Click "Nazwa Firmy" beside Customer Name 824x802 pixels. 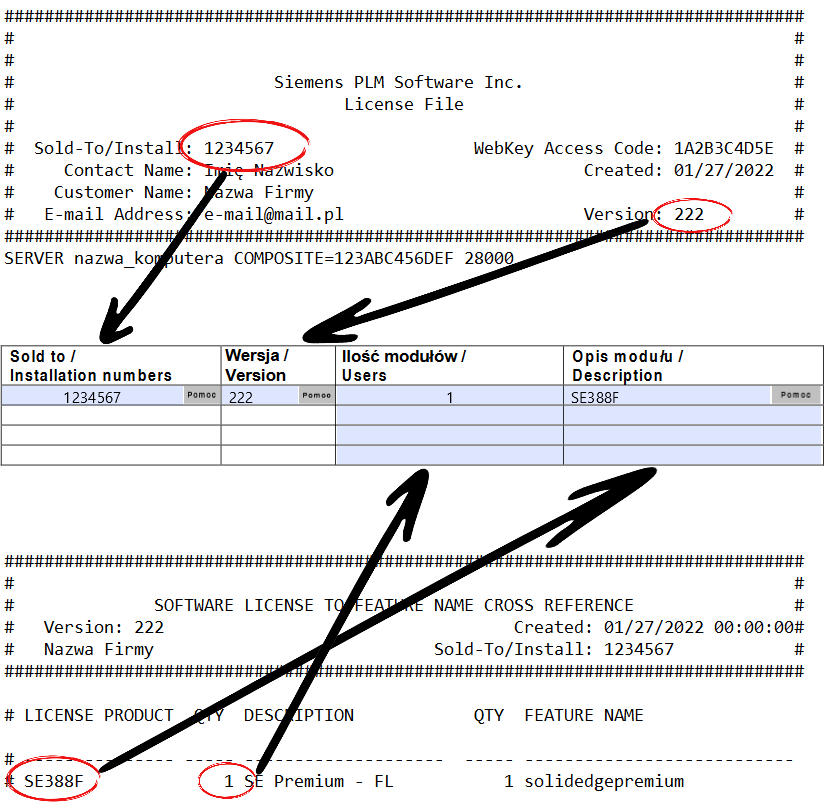pyautogui.click(x=259, y=193)
